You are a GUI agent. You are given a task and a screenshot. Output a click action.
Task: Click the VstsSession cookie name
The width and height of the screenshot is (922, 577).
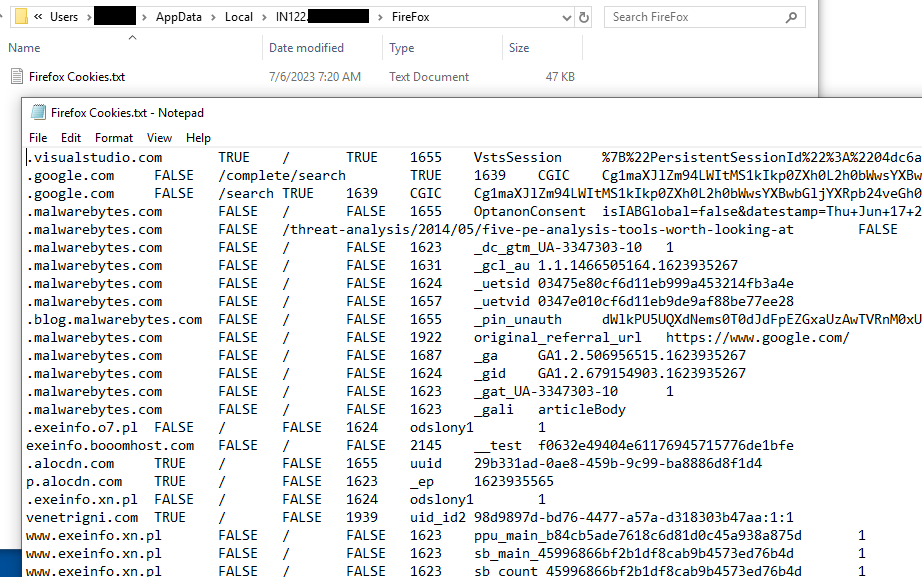pos(517,158)
